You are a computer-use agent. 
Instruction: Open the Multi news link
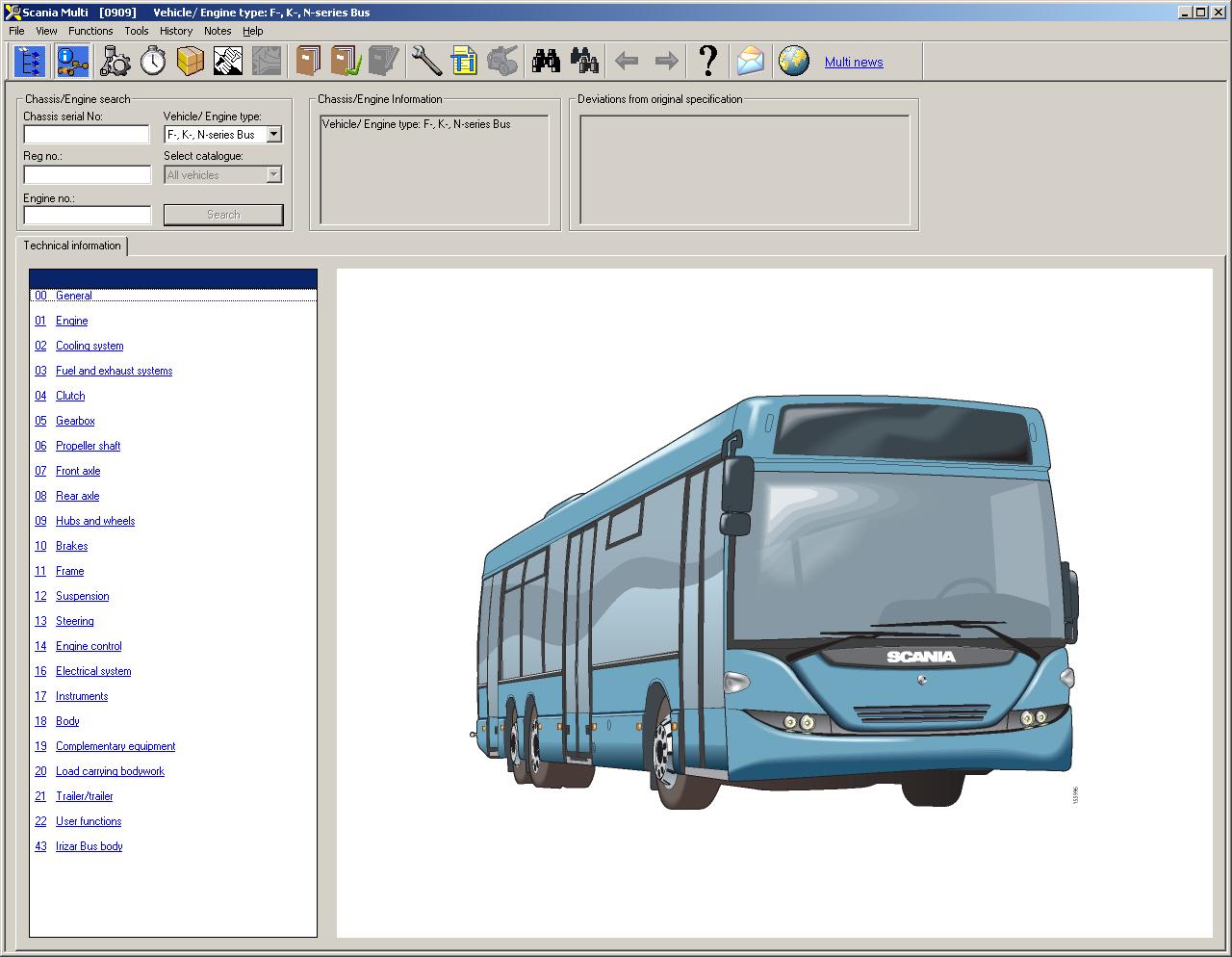click(x=854, y=63)
